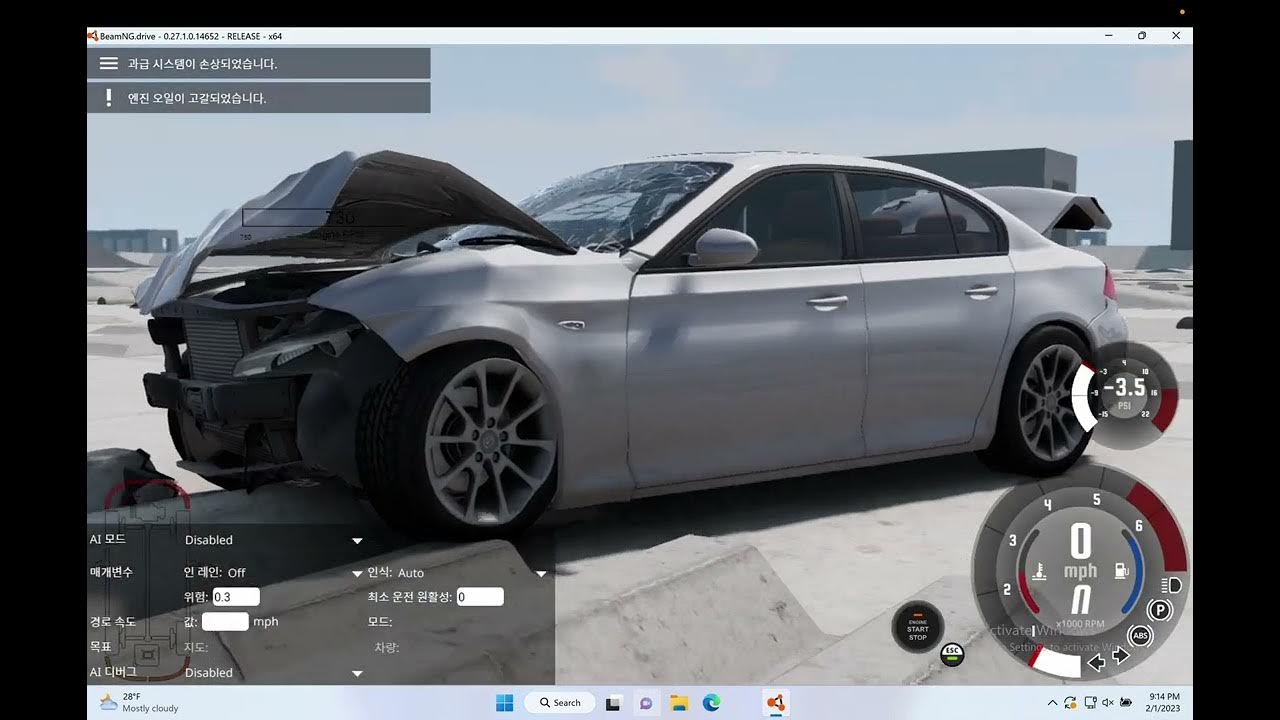Click the BeamNG.drive taskbar icon
Image resolution: width=1280 pixels, height=720 pixels.
[x=775, y=703]
